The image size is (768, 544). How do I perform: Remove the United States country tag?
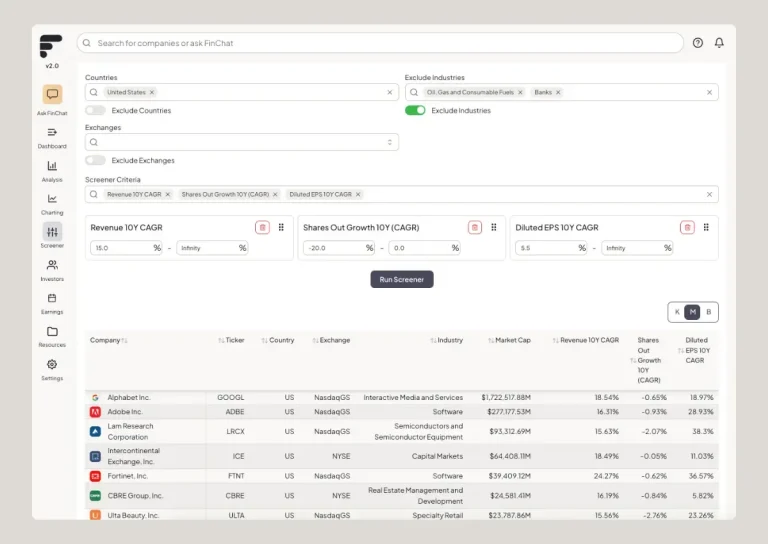(x=152, y=92)
